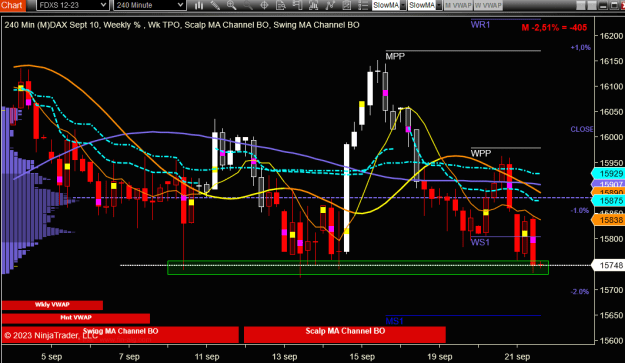Select the drawing tools pencil icon
625x363 pixels.
(215, 5)
